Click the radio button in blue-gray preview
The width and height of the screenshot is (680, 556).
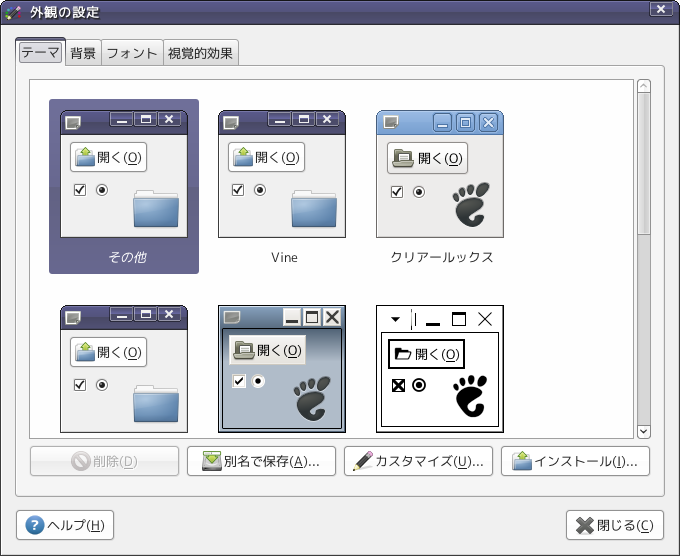[258, 381]
